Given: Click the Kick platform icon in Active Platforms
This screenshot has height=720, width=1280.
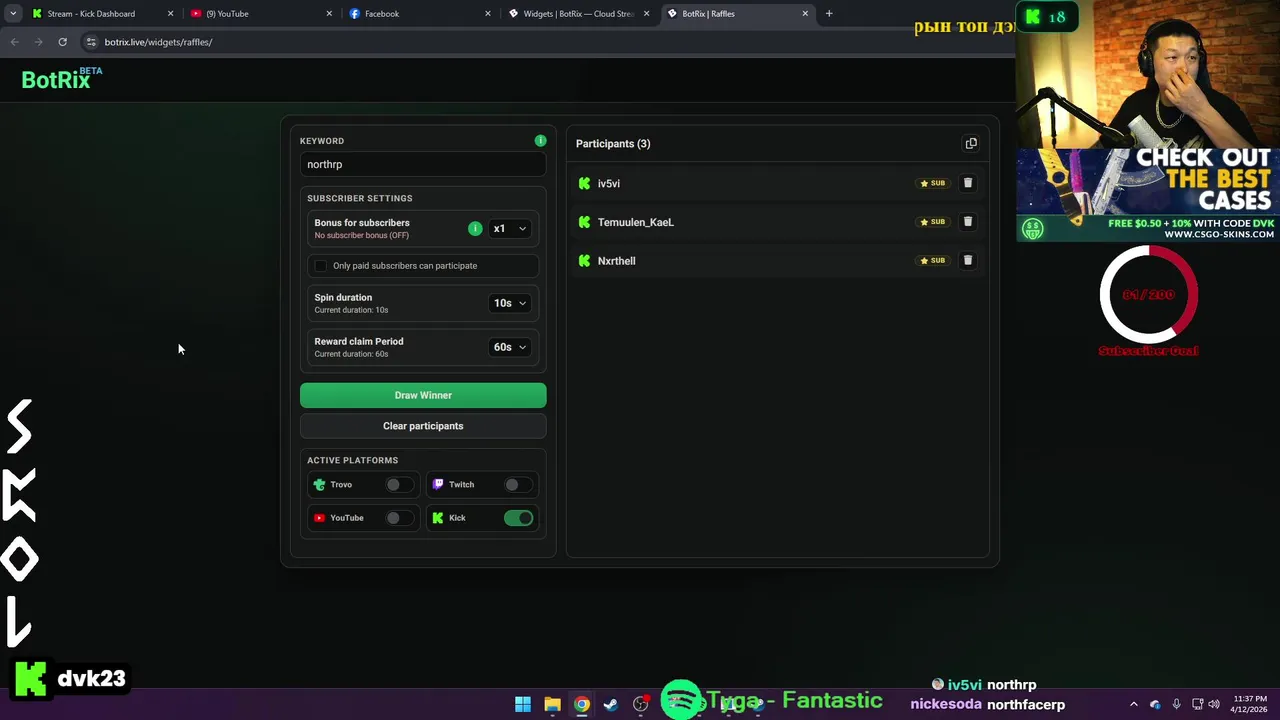Looking at the screenshot, I should click(438, 518).
